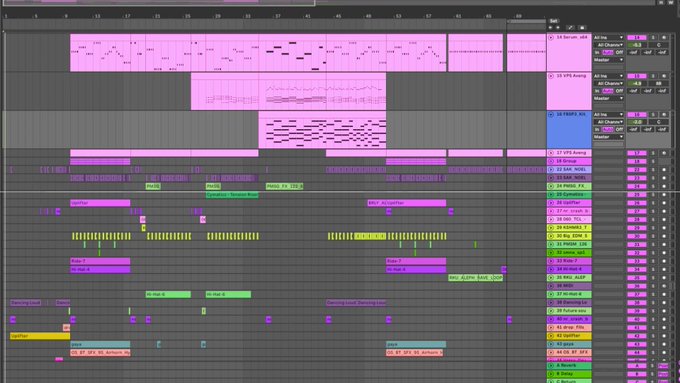
Task: Solo track 16 FBSP3_Kit
Action: (653, 115)
